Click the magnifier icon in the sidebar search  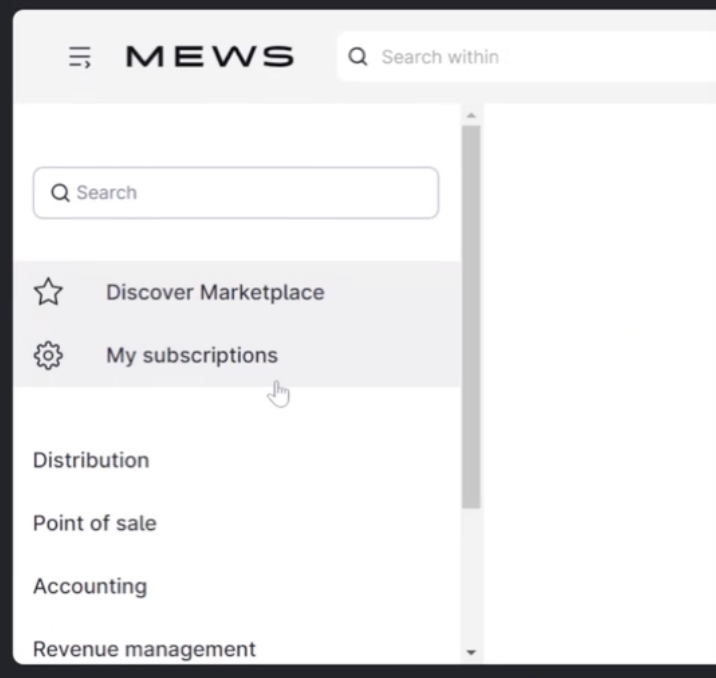tap(60, 193)
